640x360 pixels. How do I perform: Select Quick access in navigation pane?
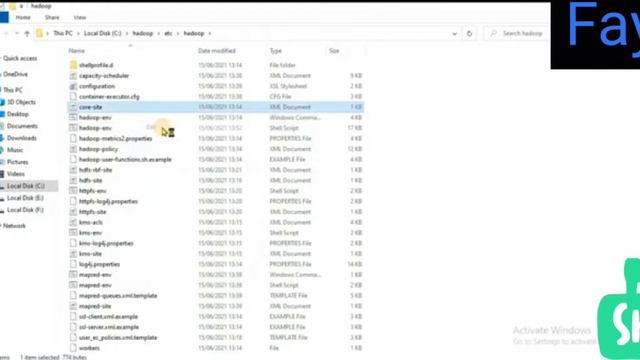tap(20, 58)
